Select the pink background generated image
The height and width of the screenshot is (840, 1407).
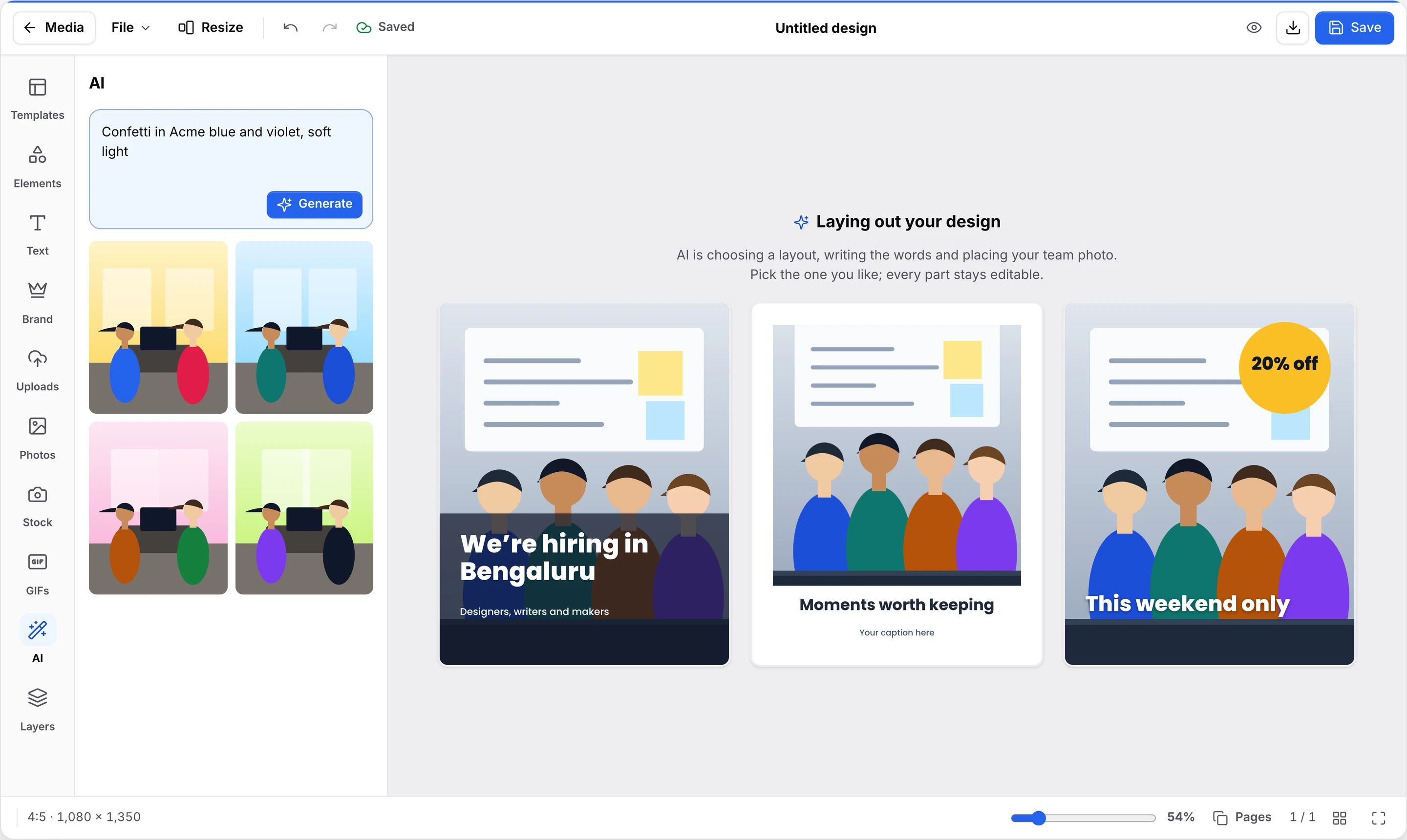click(x=158, y=508)
